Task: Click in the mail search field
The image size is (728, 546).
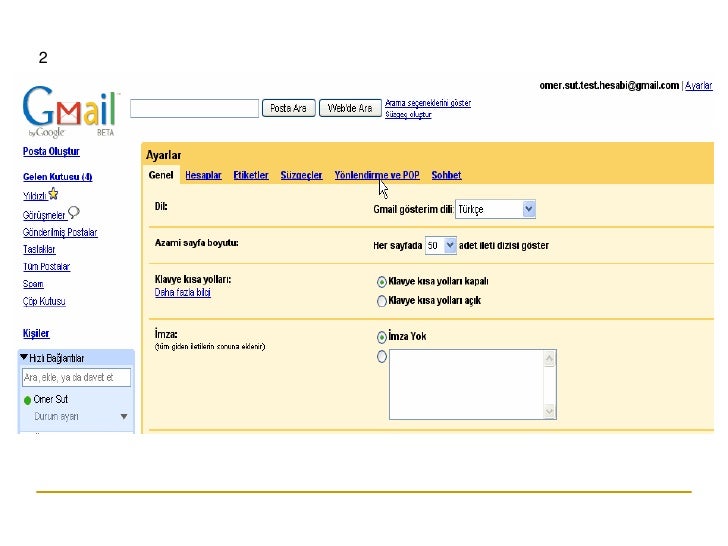Action: [x=195, y=108]
